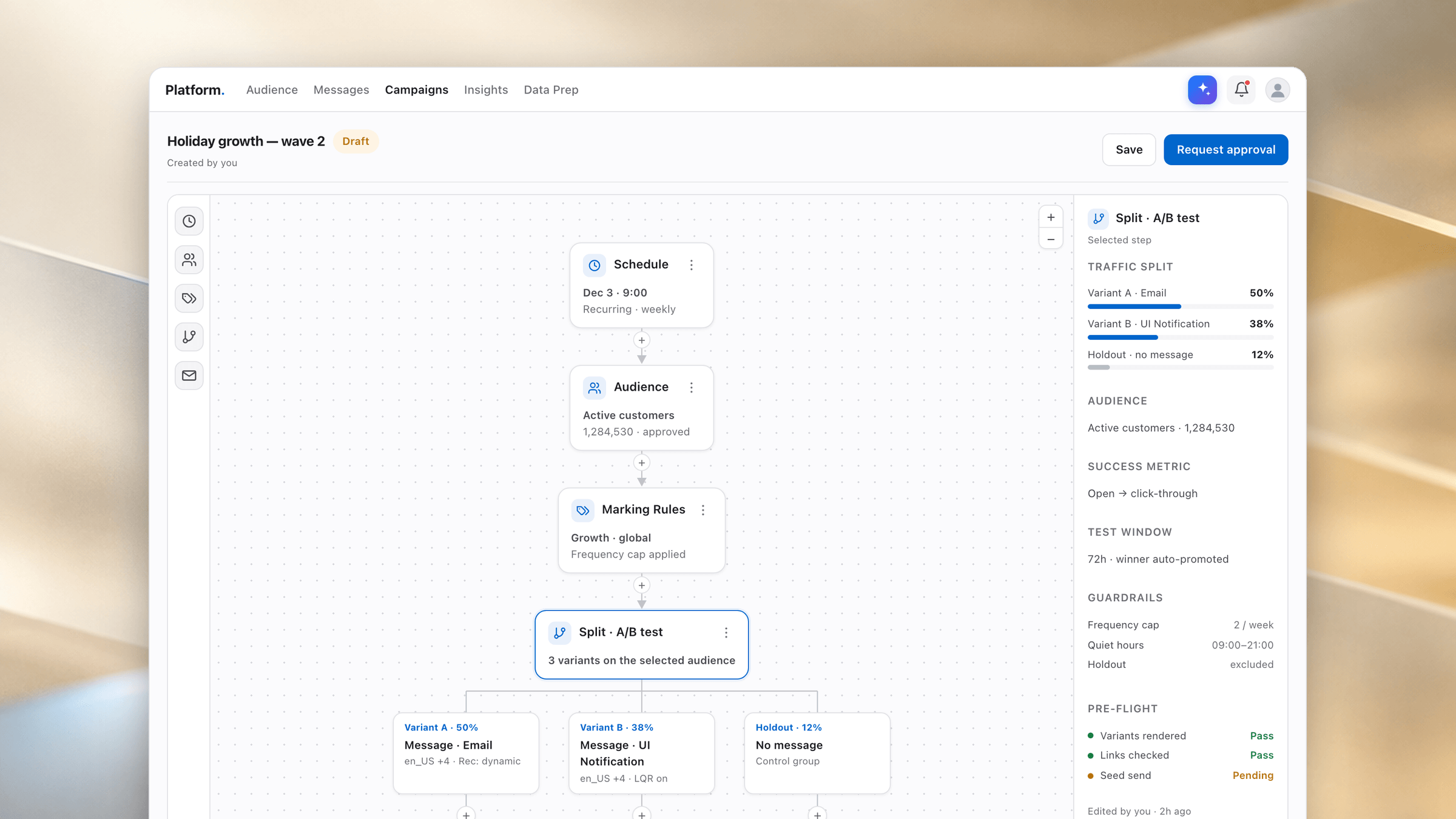This screenshot has width=1456, height=819.
Task: Add step below Variant B card
Action: (x=642, y=814)
